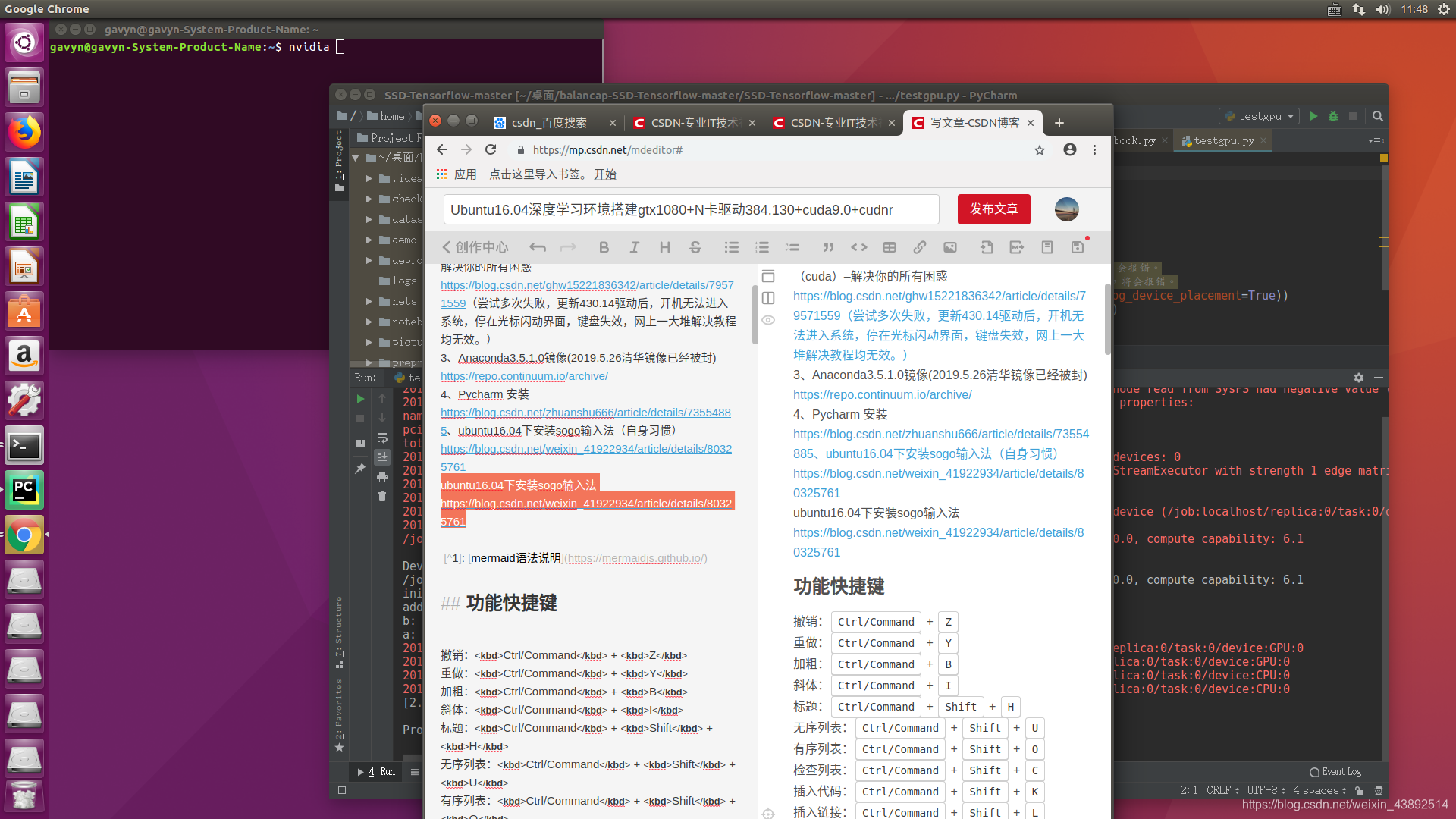
Task: Undo the last edit in CSDN editor
Action: [x=538, y=247]
